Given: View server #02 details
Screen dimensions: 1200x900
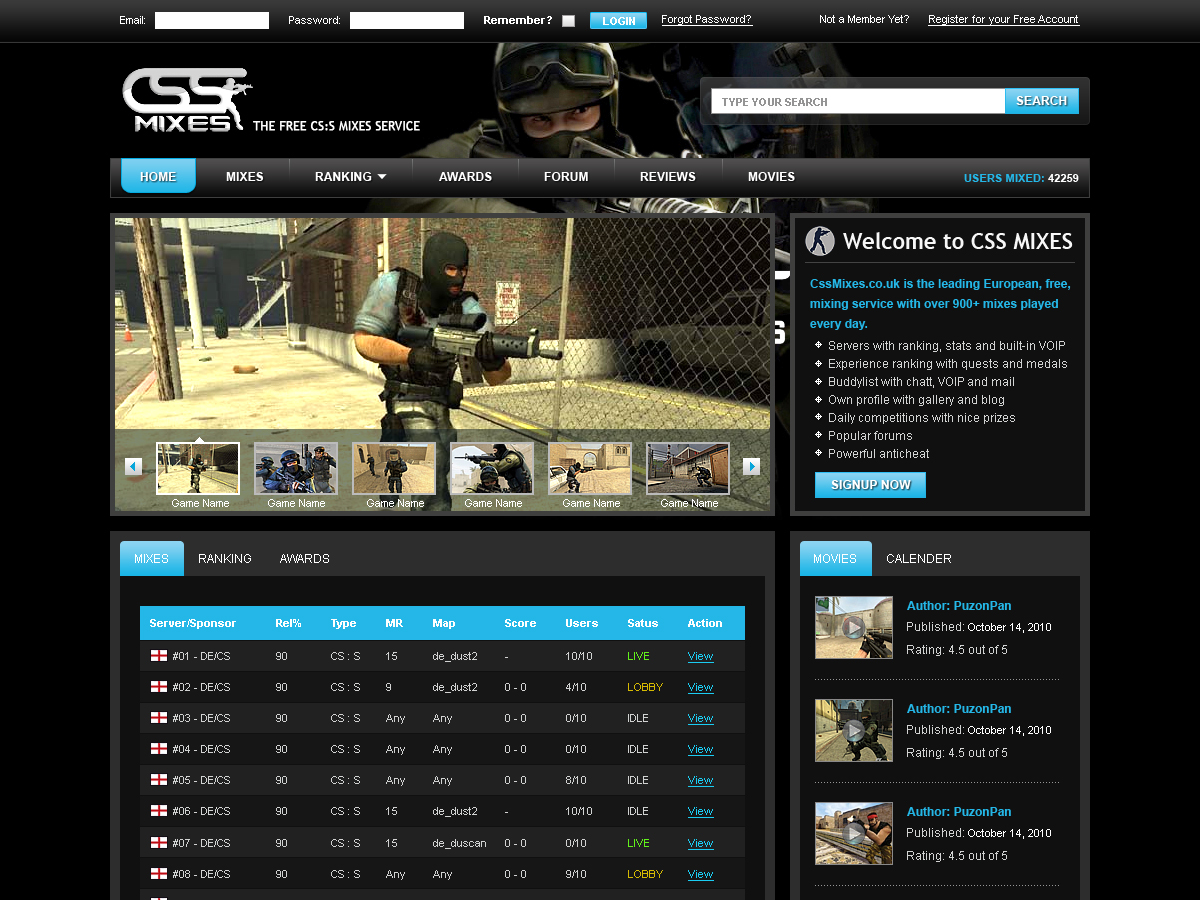Looking at the screenshot, I should click(x=700, y=688).
